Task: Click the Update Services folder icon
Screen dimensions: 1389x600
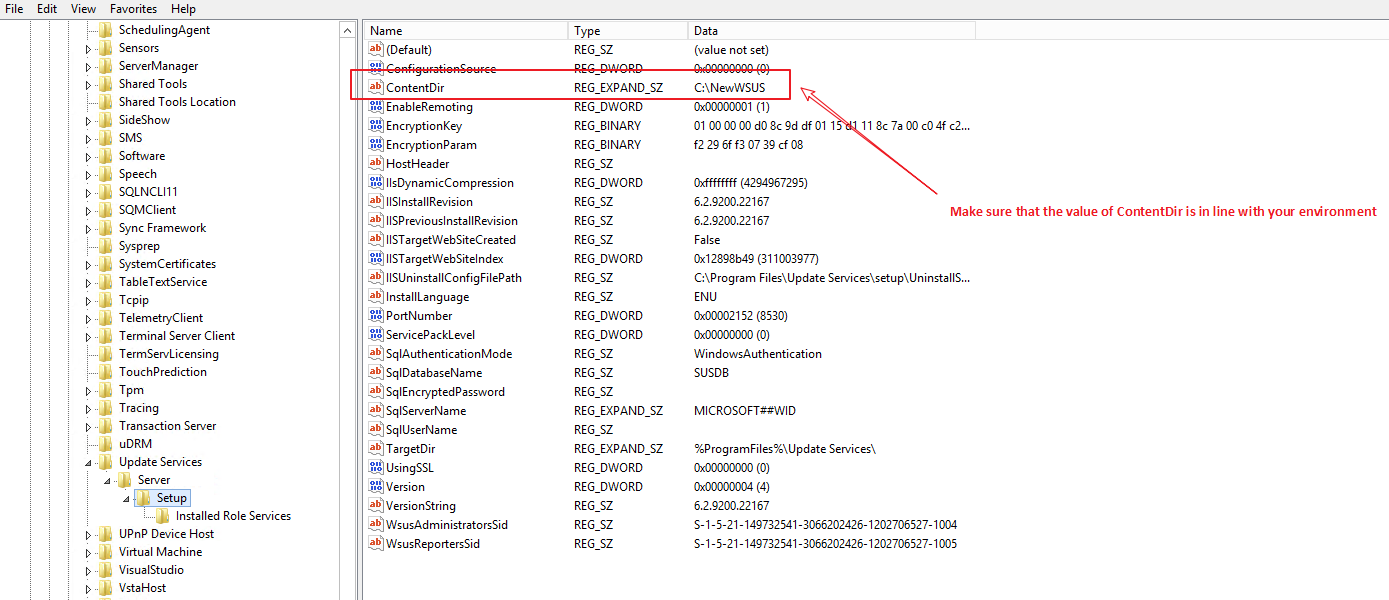Action: coord(106,462)
